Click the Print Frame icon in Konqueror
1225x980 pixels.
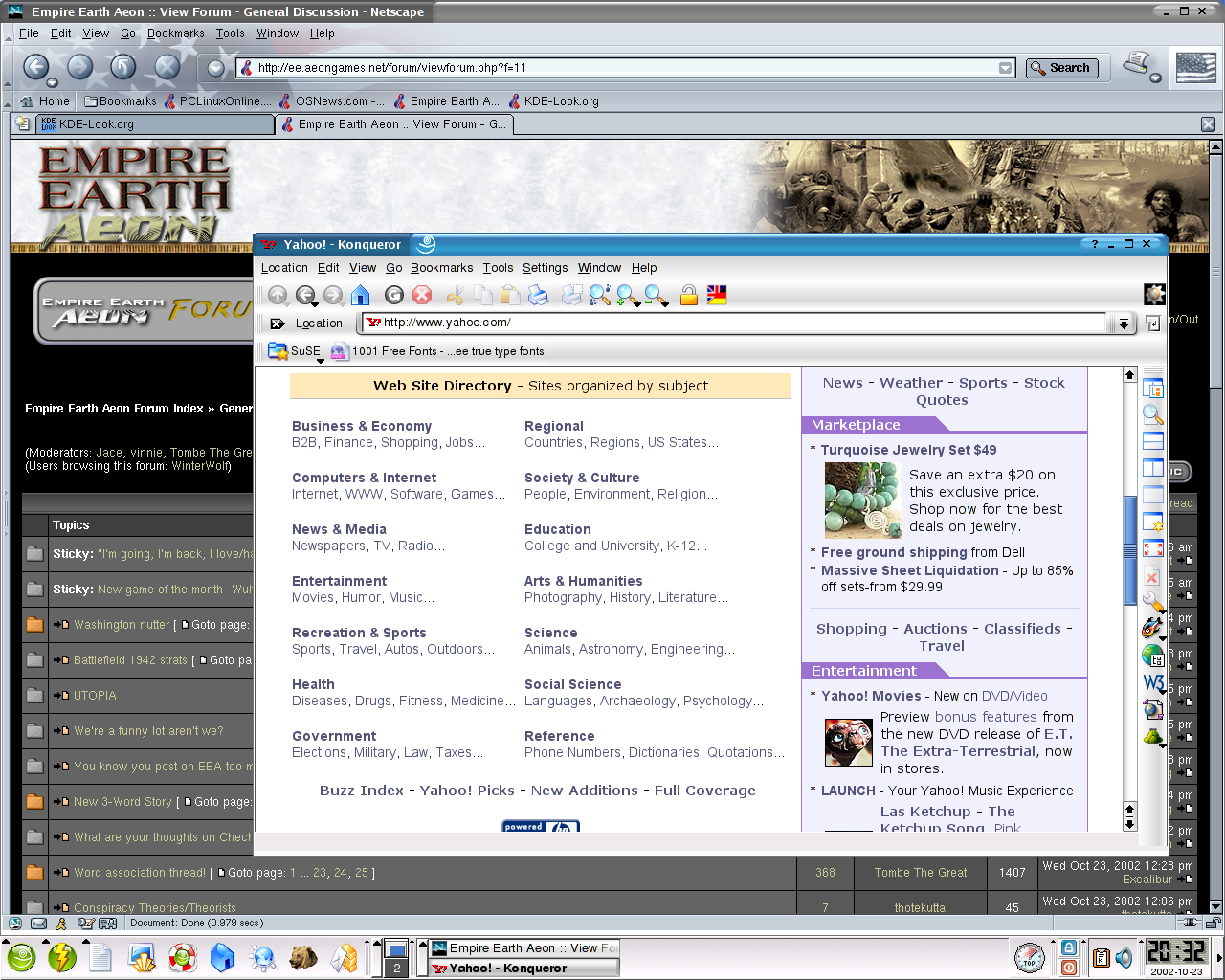click(572, 296)
